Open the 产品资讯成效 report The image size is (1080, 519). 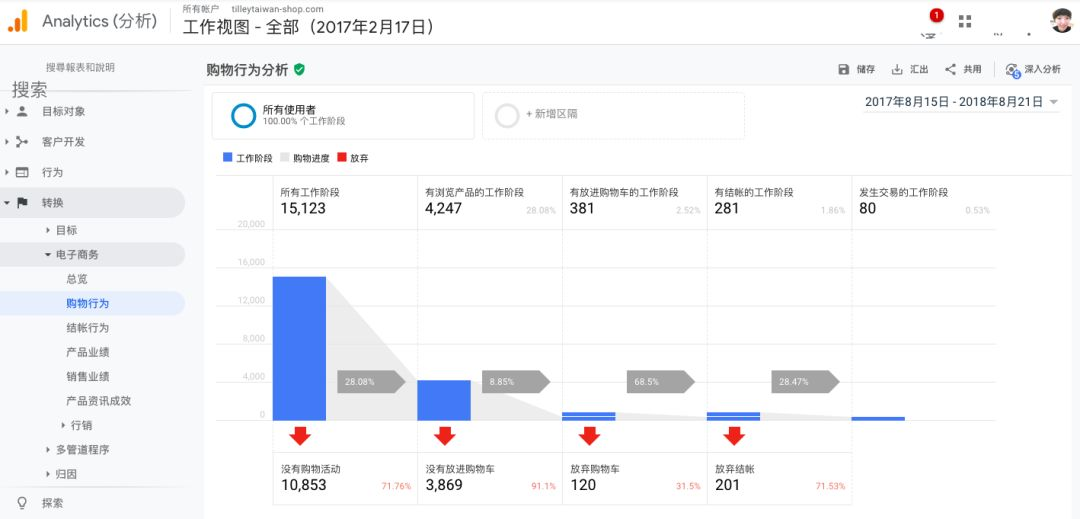click(x=98, y=401)
